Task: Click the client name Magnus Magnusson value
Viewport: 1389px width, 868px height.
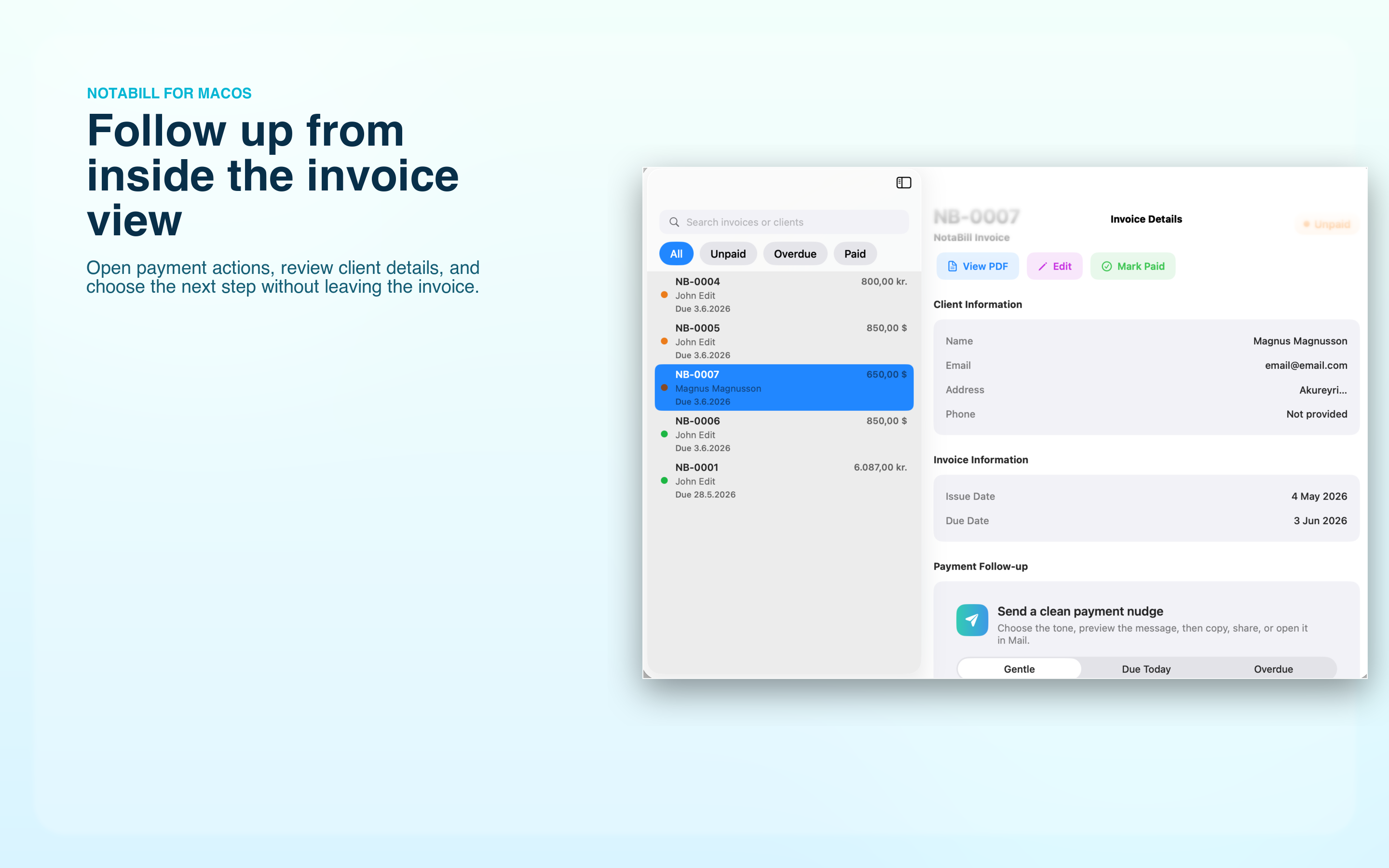Action: (x=1300, y=341)
